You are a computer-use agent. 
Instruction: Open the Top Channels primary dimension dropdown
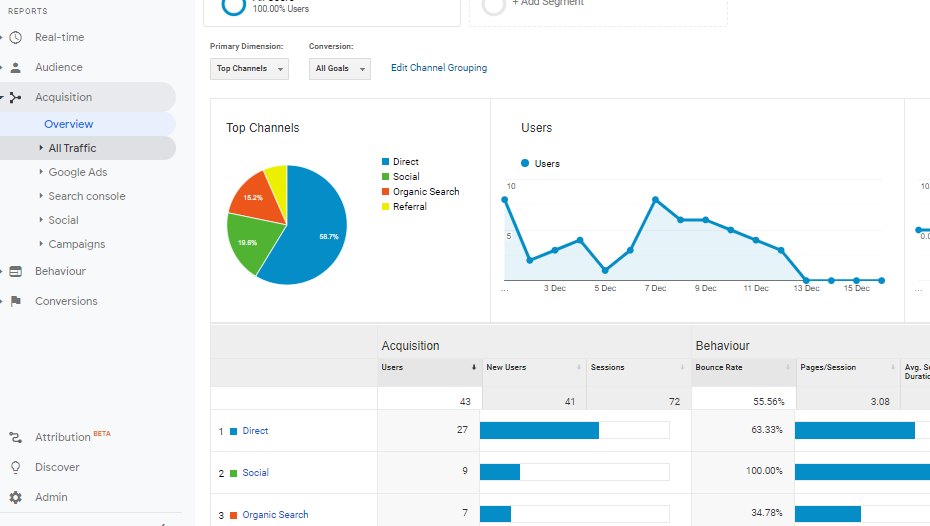click(249, 69)
